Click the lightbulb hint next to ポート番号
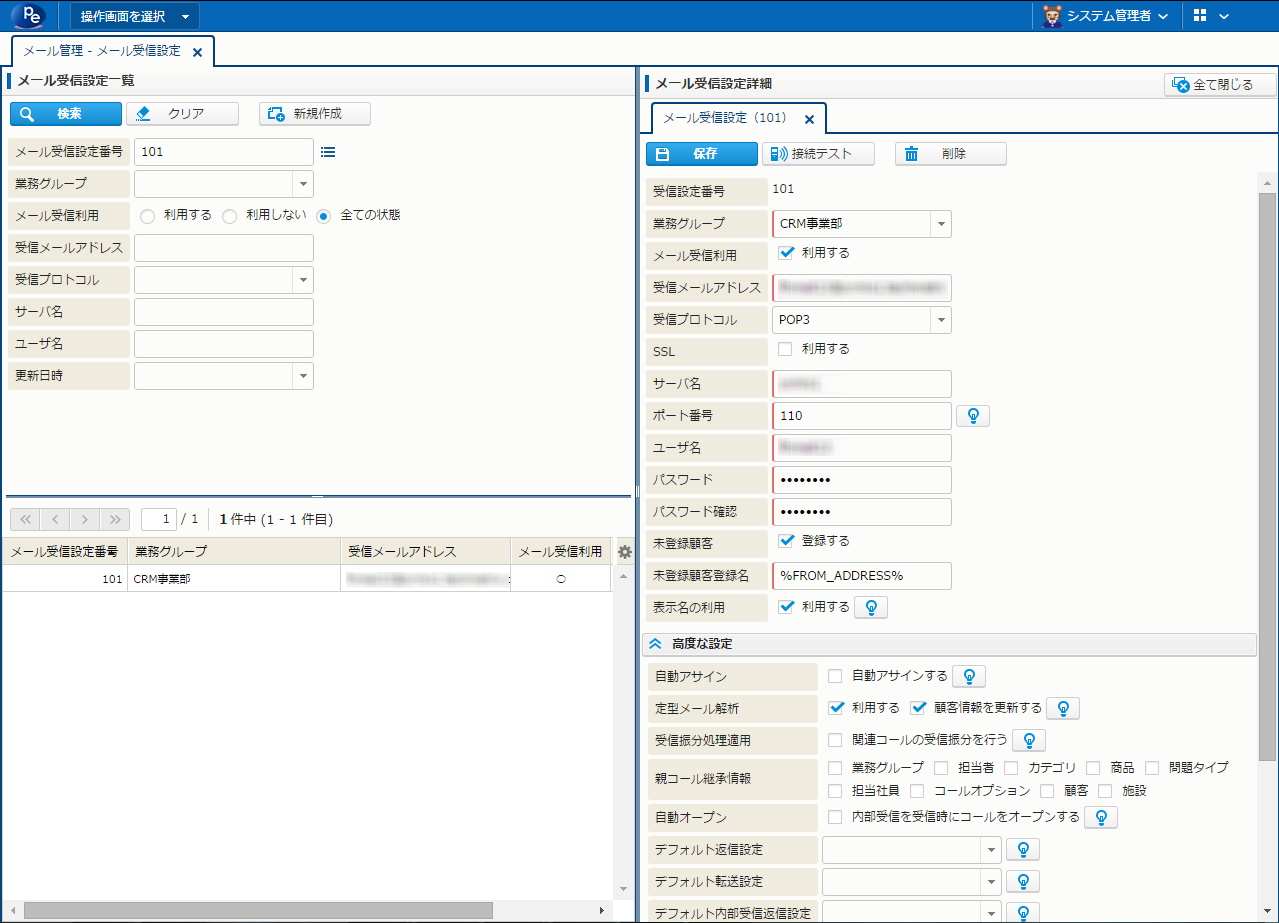The image size is (1279, 923). tap(973, 416)
